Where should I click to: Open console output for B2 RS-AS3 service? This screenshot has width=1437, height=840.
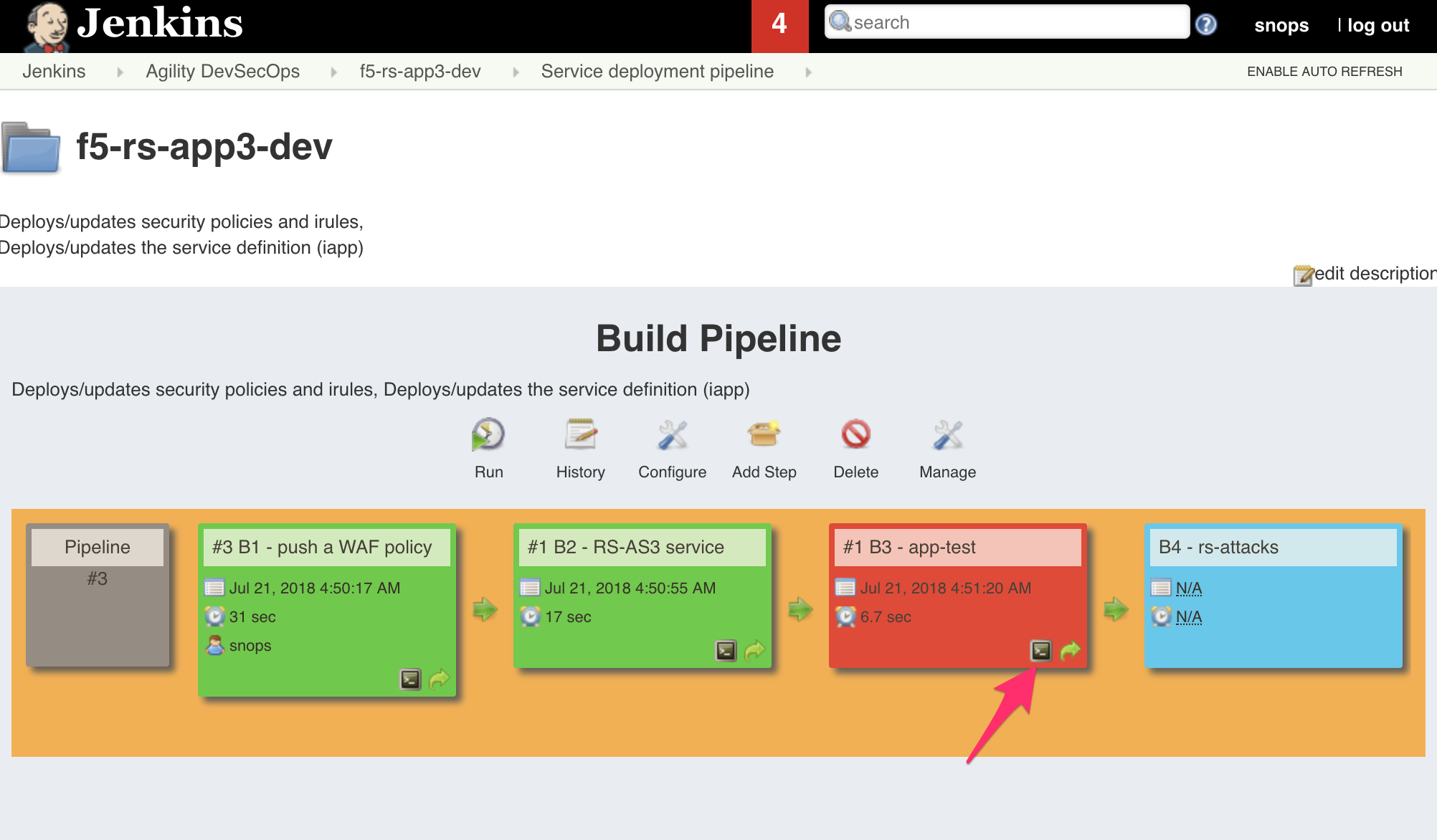[x=726, y=650]
